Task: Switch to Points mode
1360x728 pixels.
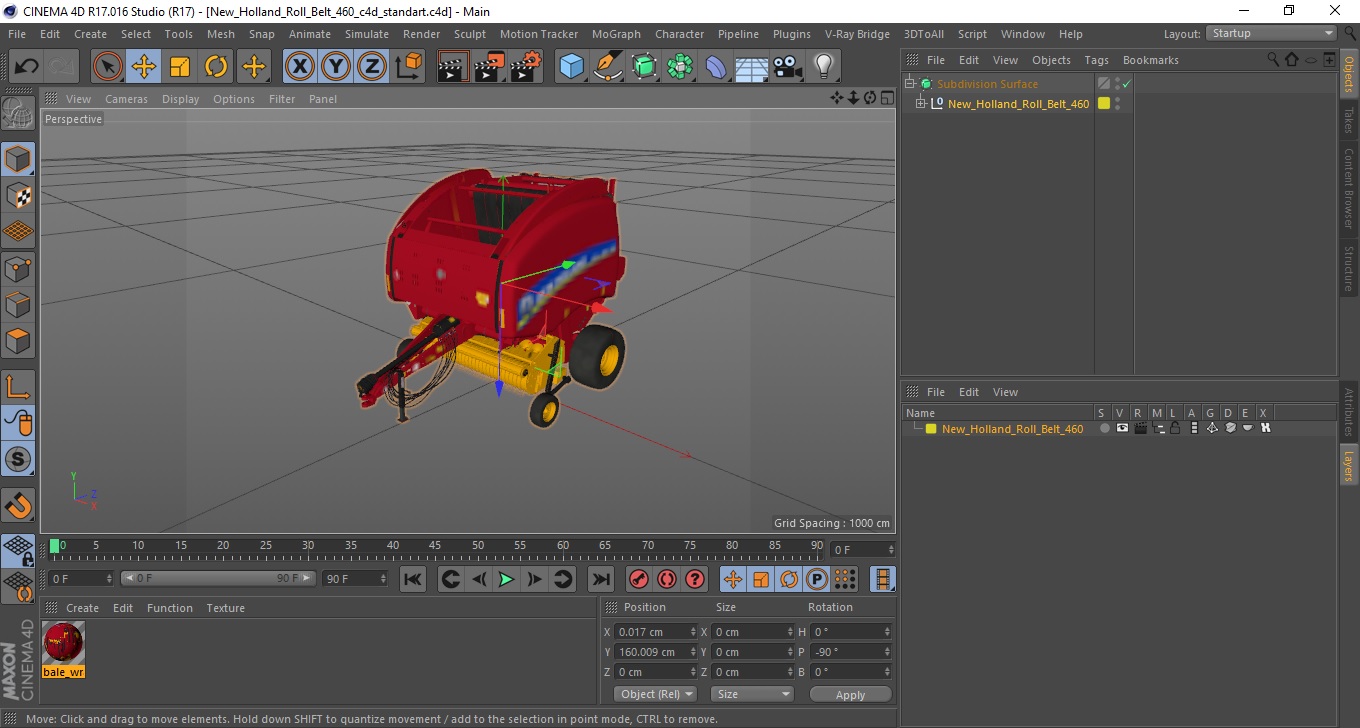Action: pos(18,268)
